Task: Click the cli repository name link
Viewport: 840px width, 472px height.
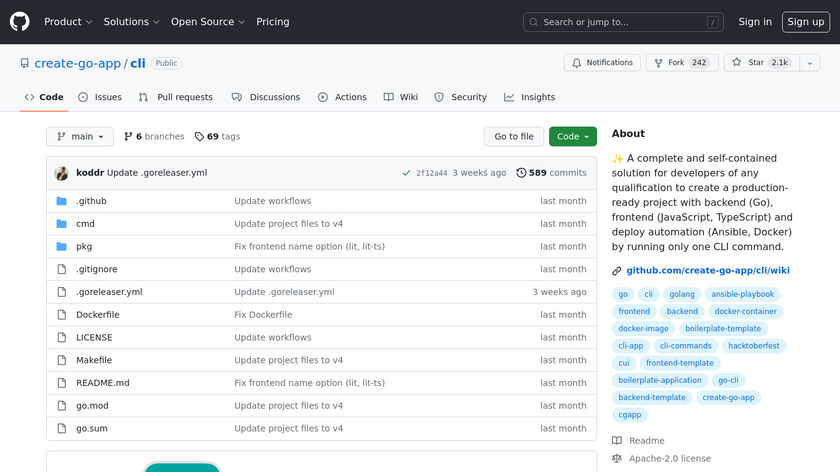Action: tap(138, 63)
